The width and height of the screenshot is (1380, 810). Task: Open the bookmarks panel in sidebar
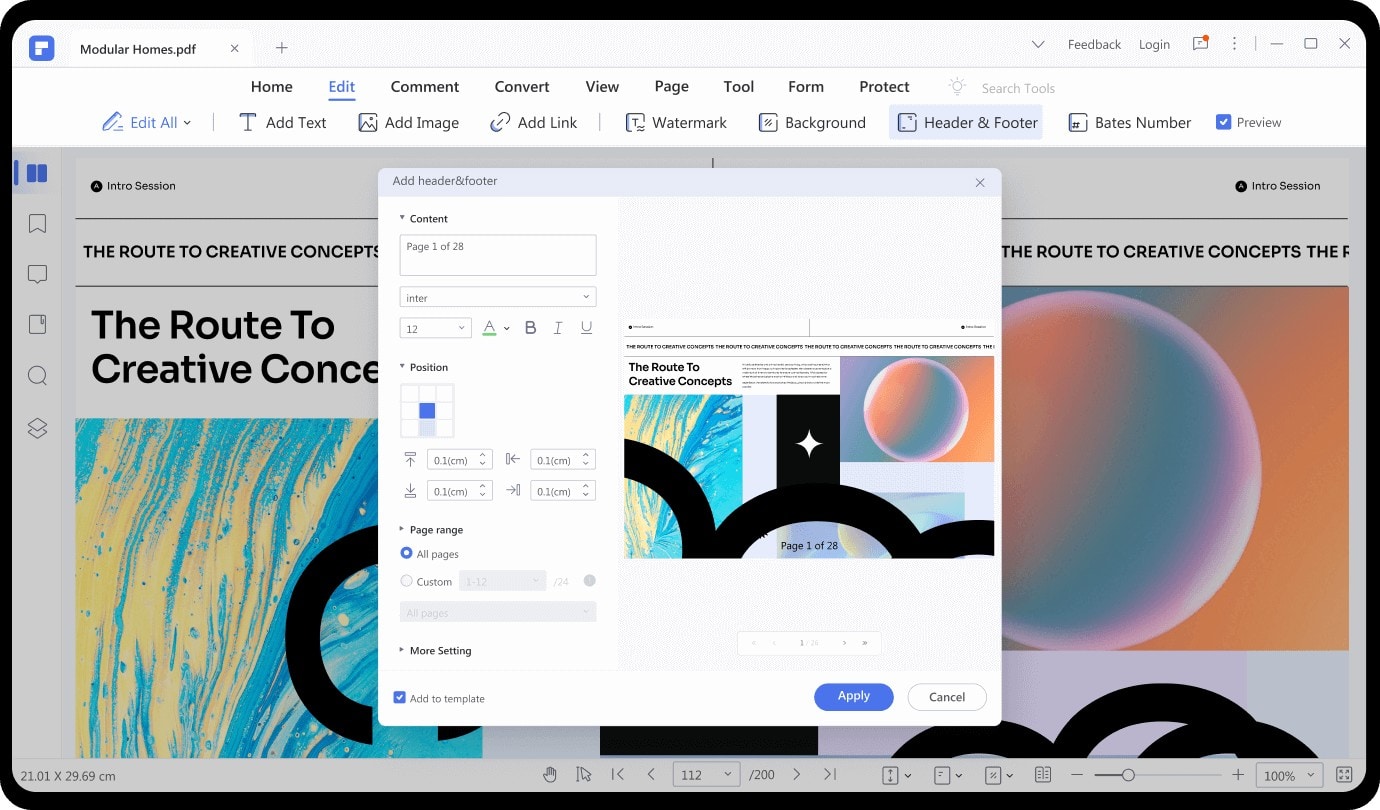coord(37,224)
